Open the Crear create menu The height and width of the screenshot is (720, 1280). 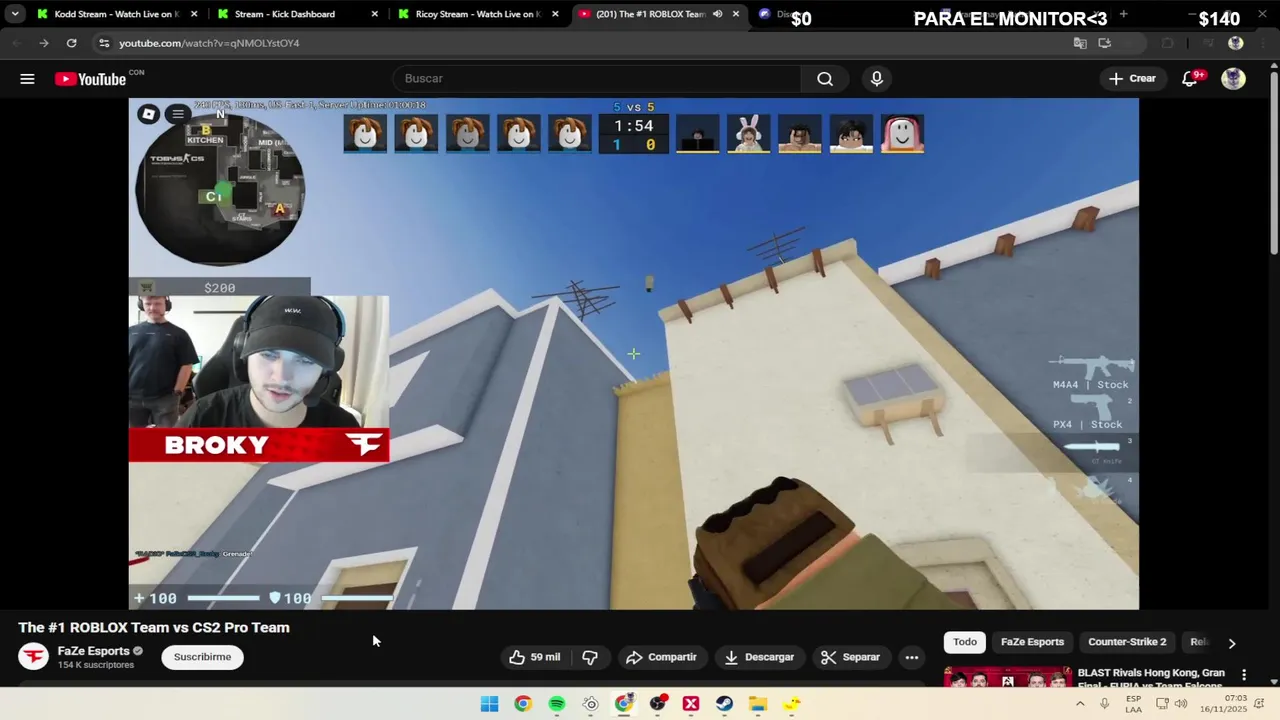click(1132, 79)
